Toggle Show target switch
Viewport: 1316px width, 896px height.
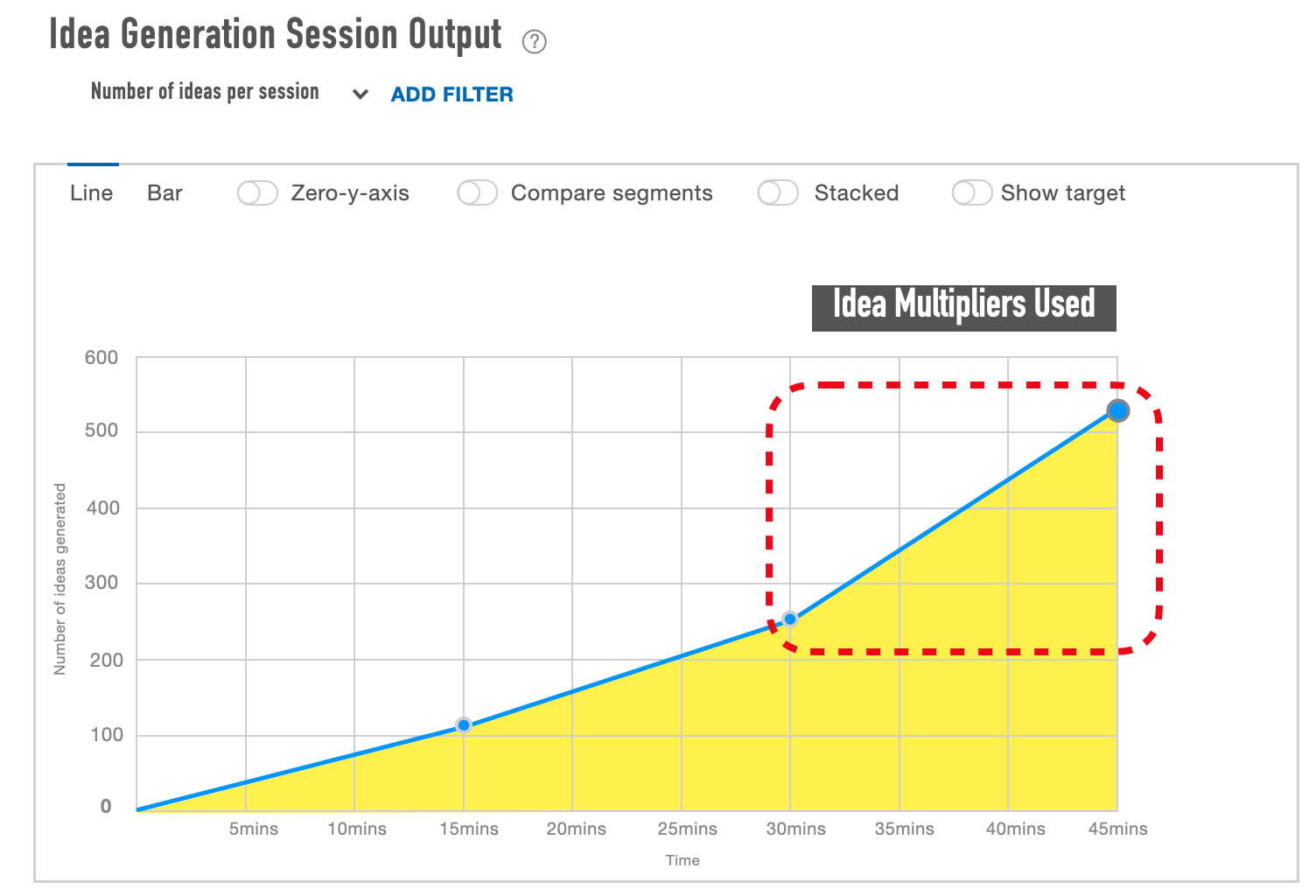[x=971, y=193]
